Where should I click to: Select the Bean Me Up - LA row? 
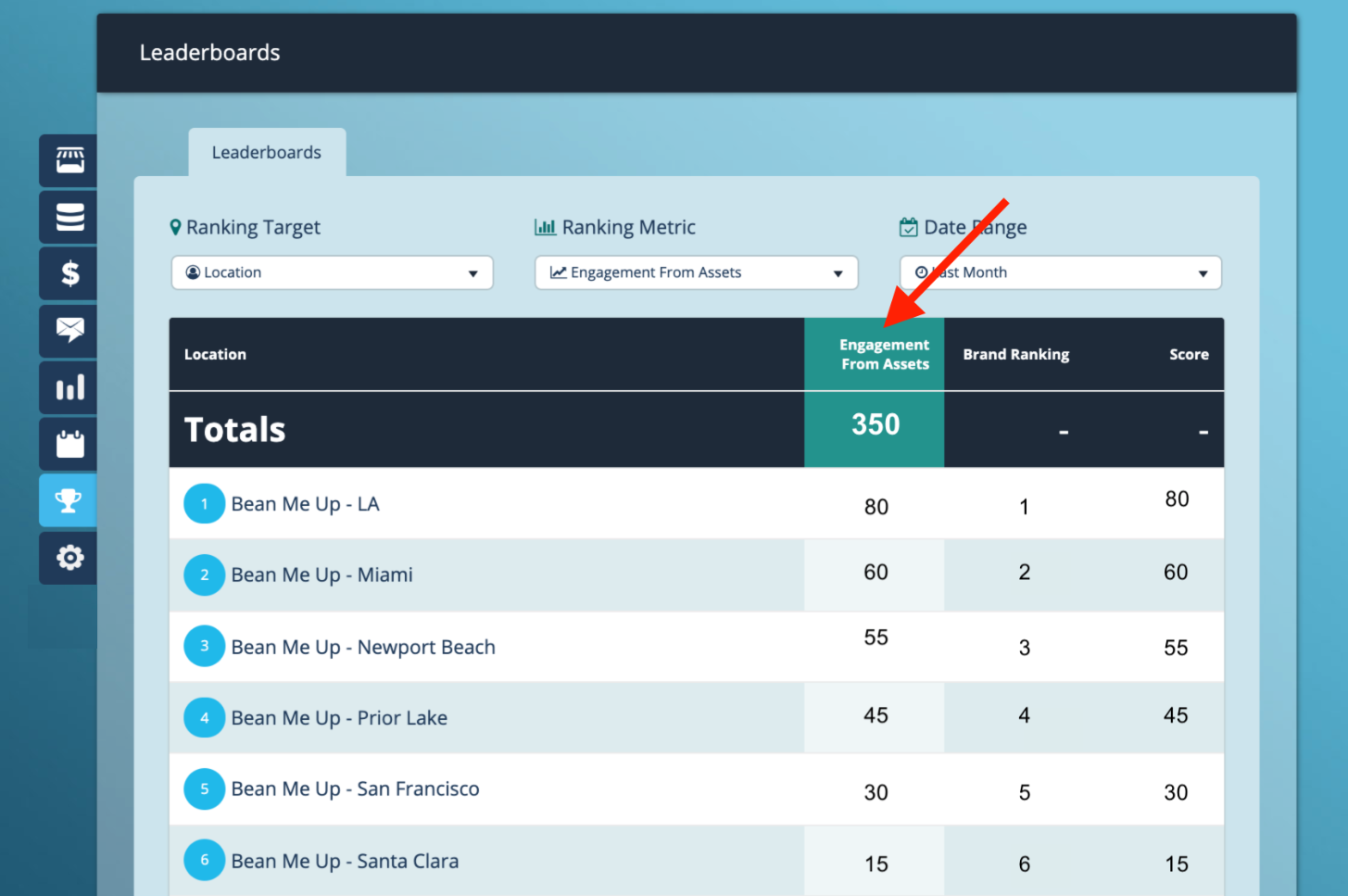pyautogui.click(x=696, y=503)
